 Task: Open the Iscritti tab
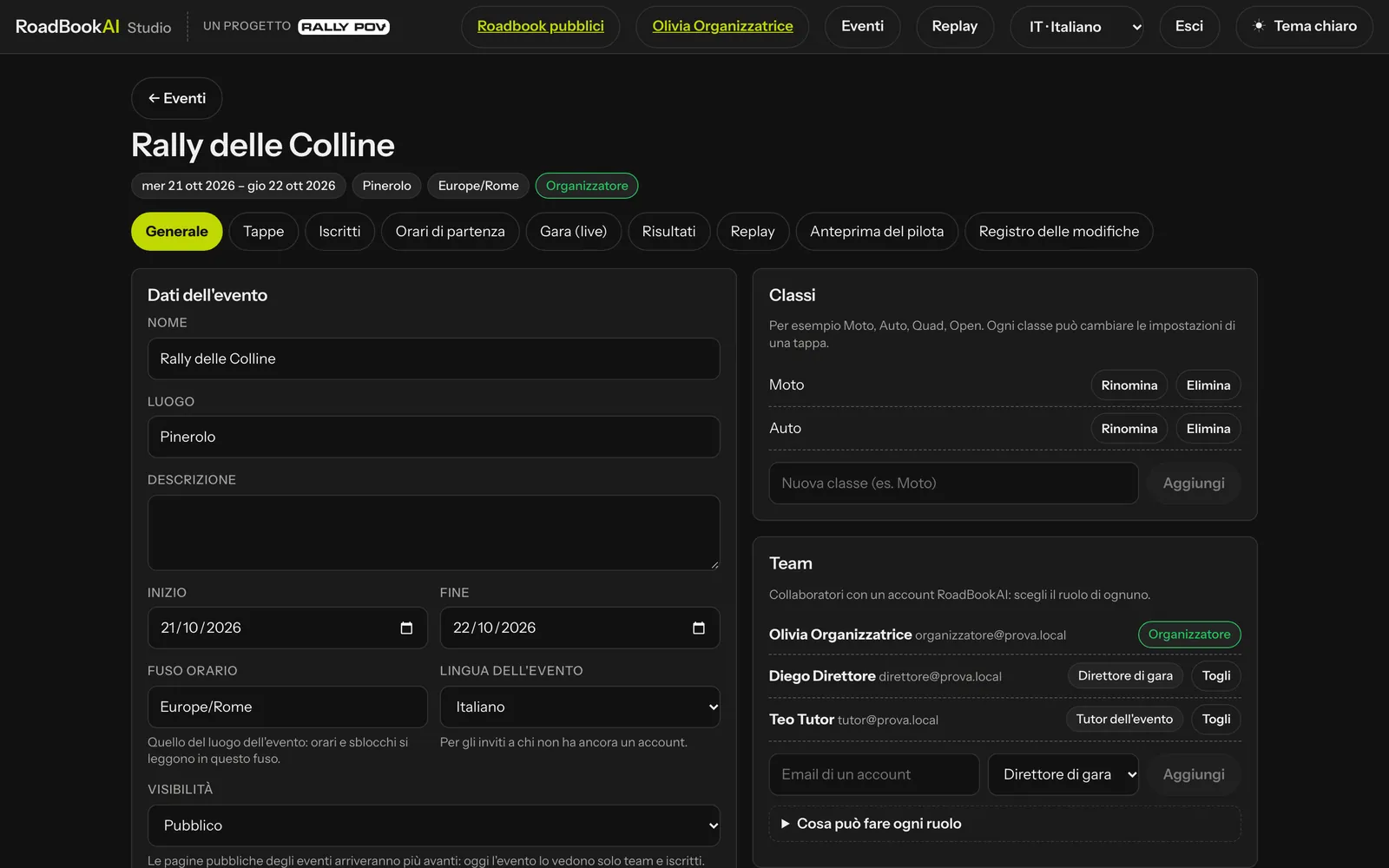point(339,232)
